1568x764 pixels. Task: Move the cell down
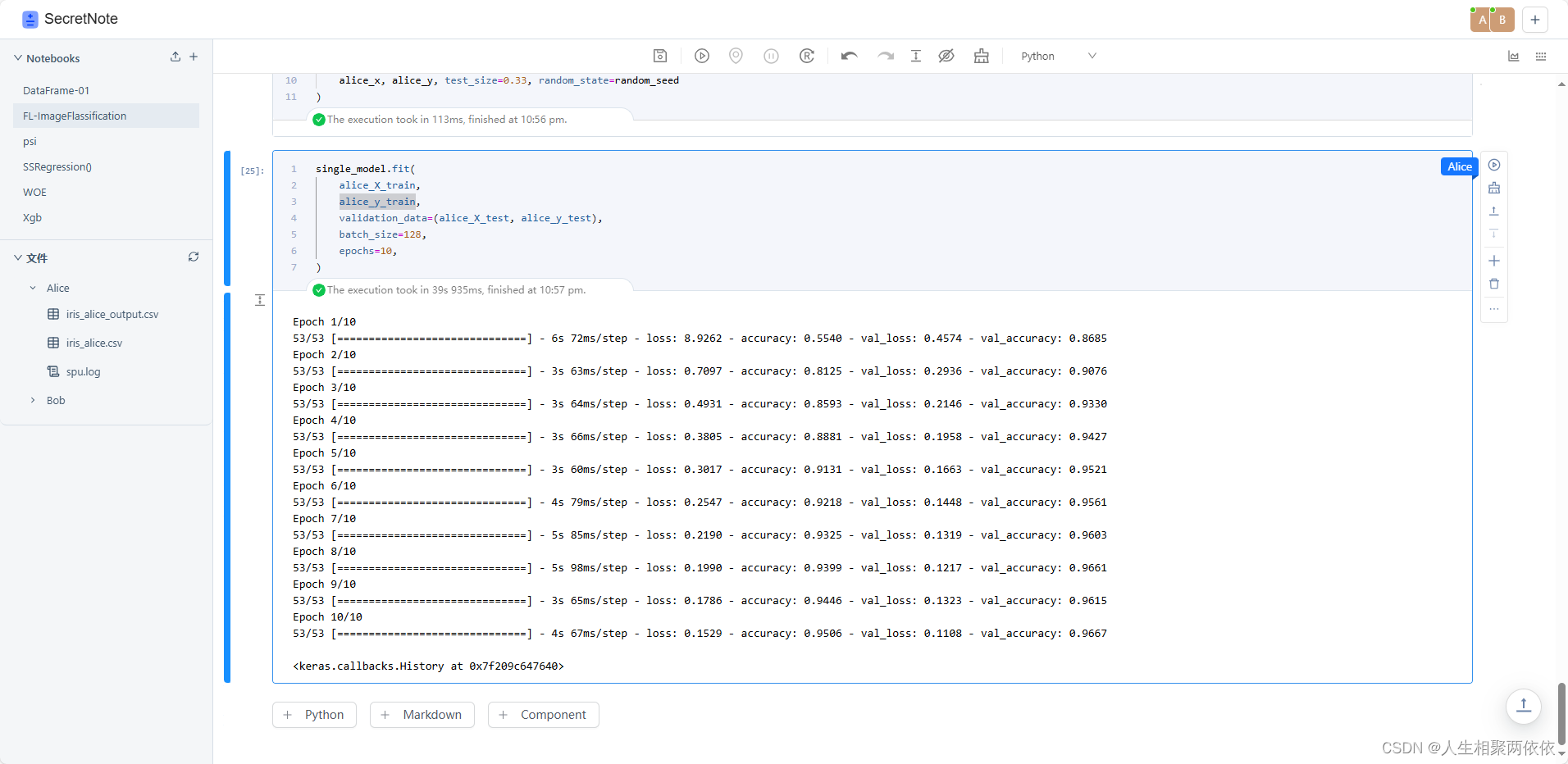pos(1494,234)
